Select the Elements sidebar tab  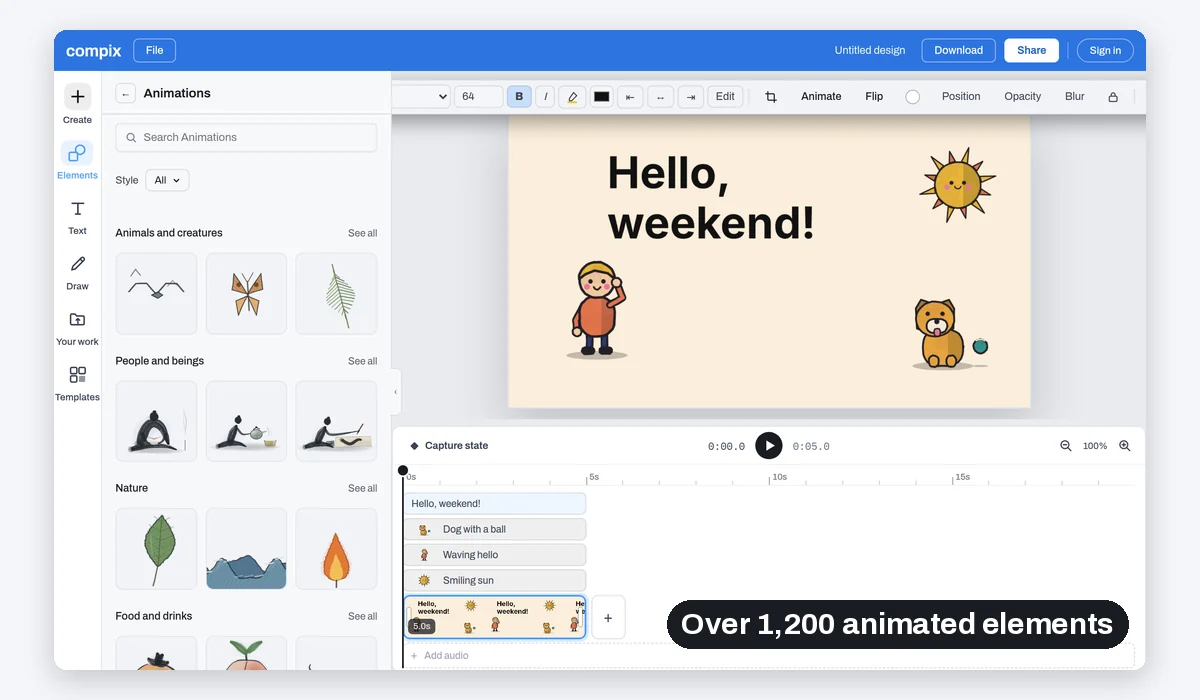[x=77, y=160]
